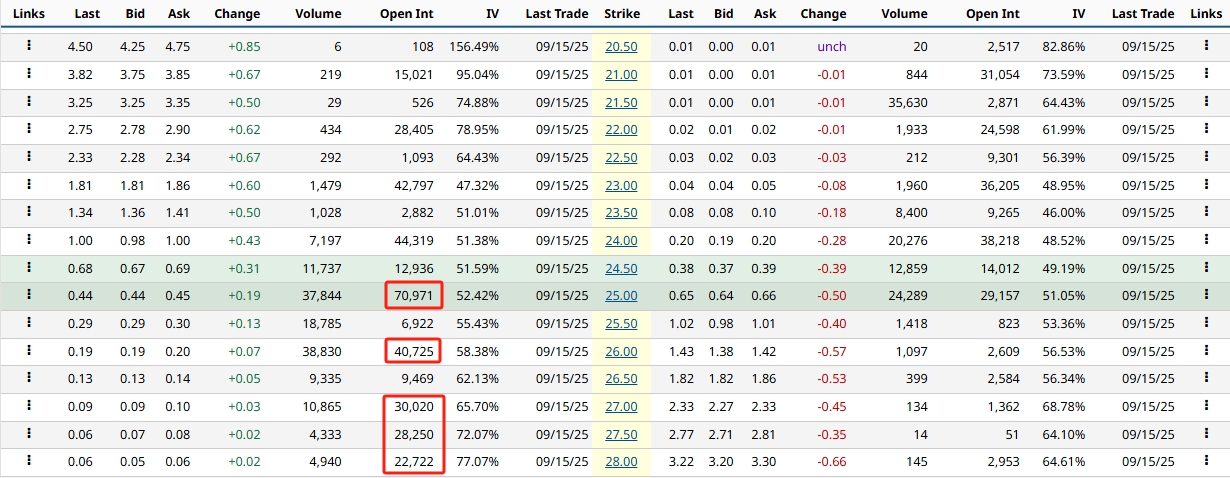The height and width of the screenshot is (478, 1230).
Task: Open right Links menu for 26.00 strike row
Action: coord(1205,351)
